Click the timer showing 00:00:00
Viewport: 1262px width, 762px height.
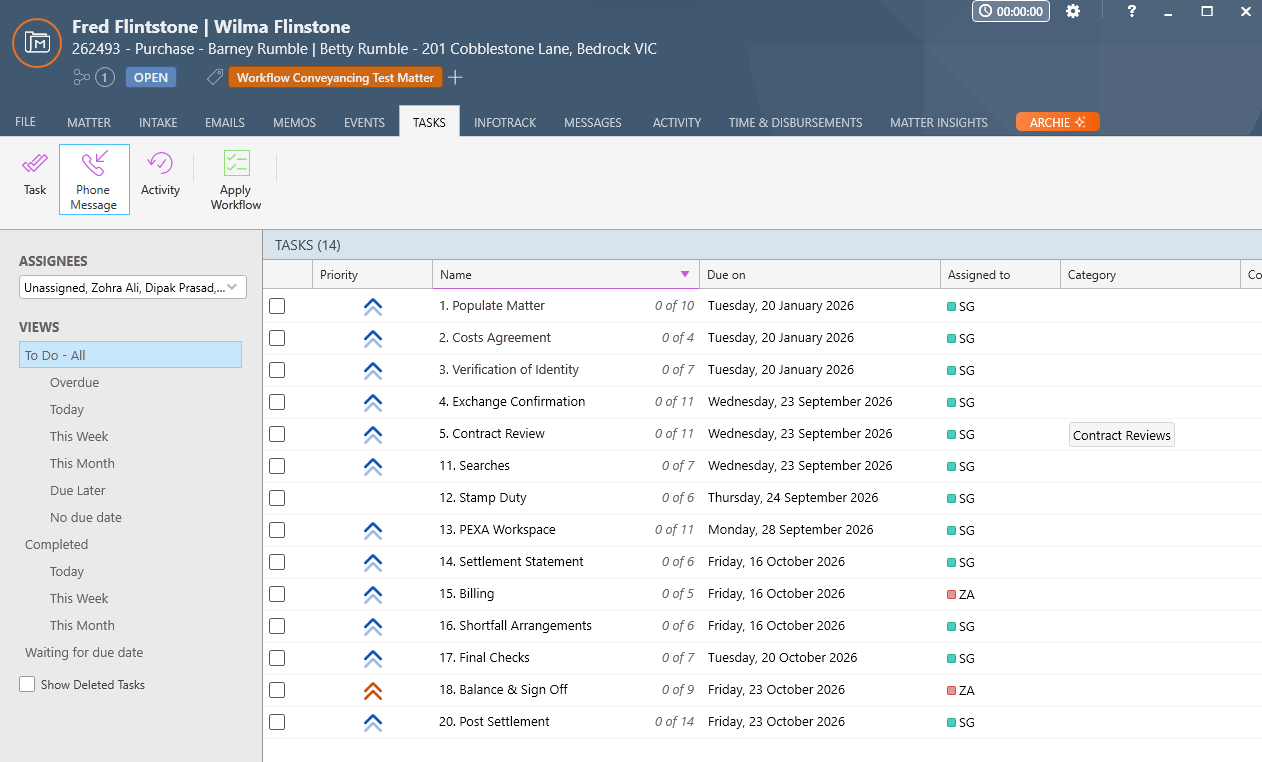pyautogui.click(x=1011, y=11)
